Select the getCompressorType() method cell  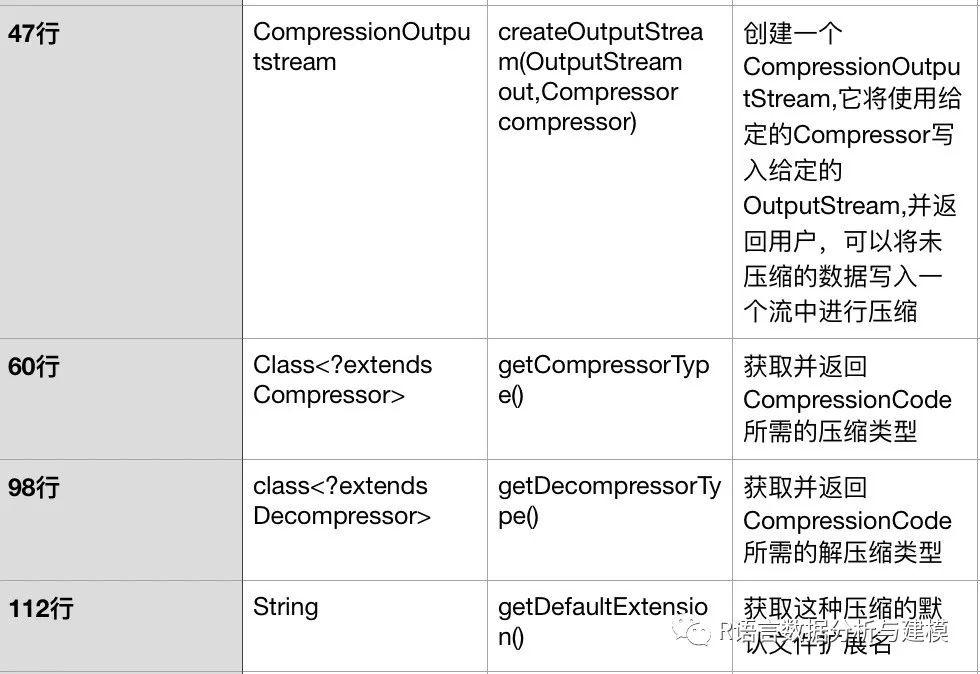pos(603,380)
